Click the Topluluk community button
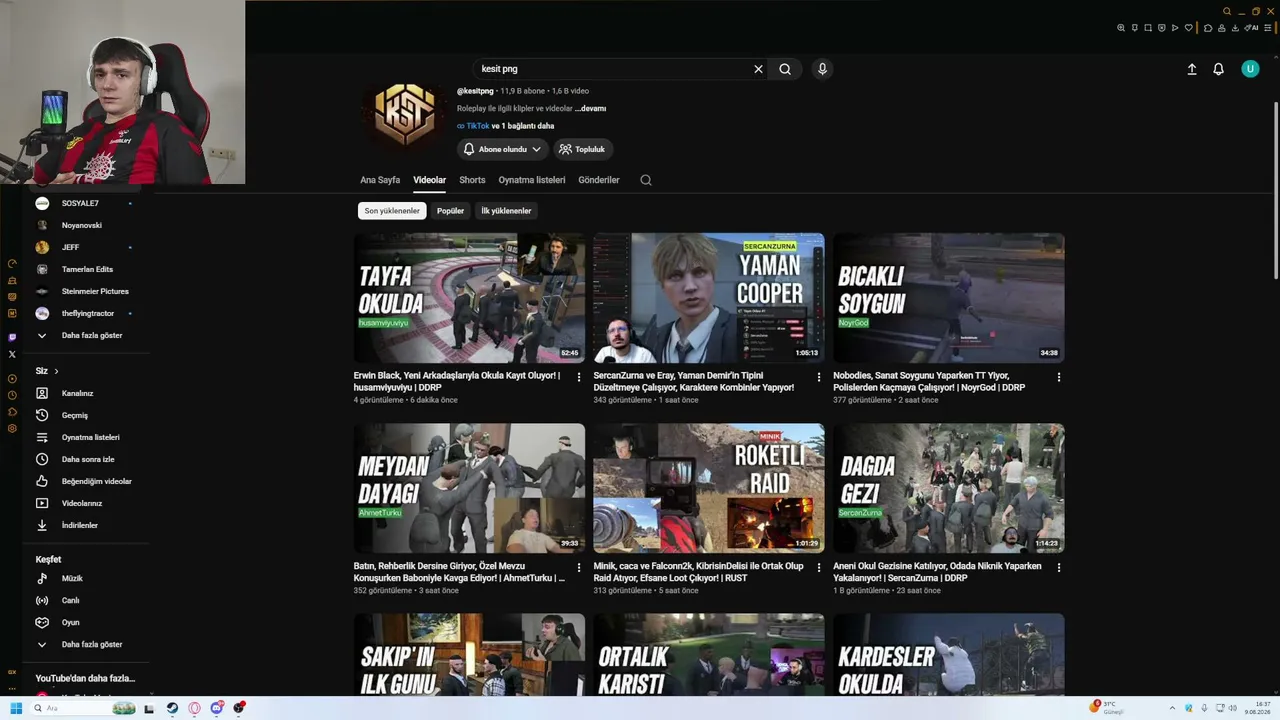1280x720 pixels. pyautogui.click(x=583, y=149)
